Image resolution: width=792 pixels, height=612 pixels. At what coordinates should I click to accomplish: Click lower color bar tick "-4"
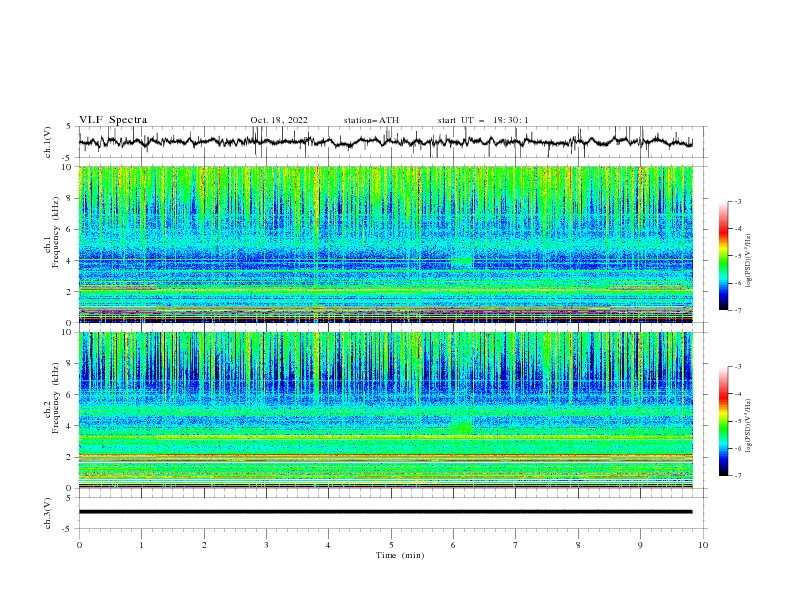pos(738,394)
